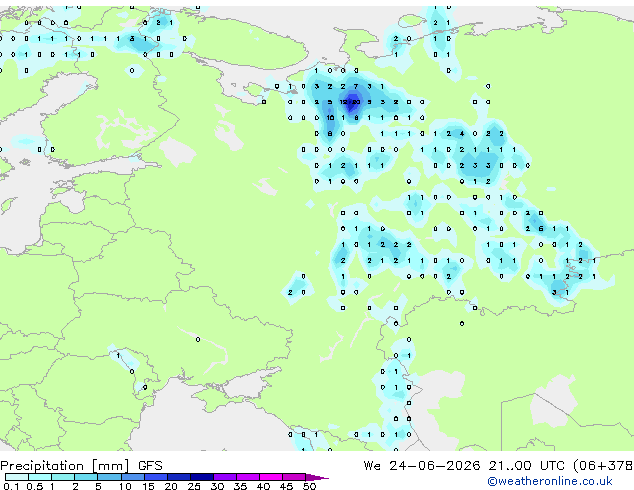634x490 pixels.
Task: Click the legend label '0.1'
Action: click(11, 486)
